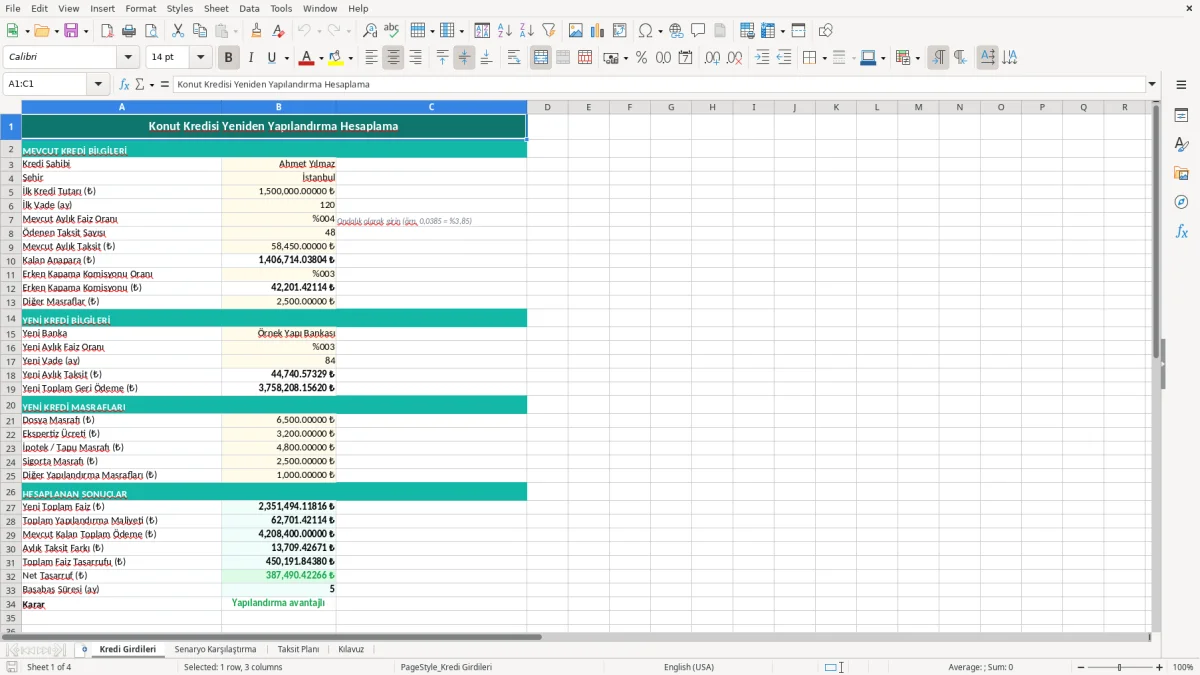Switch to Taksit Planı sheet tab
The width and height of the screenshot is (1200, 675).
[298, 649]
